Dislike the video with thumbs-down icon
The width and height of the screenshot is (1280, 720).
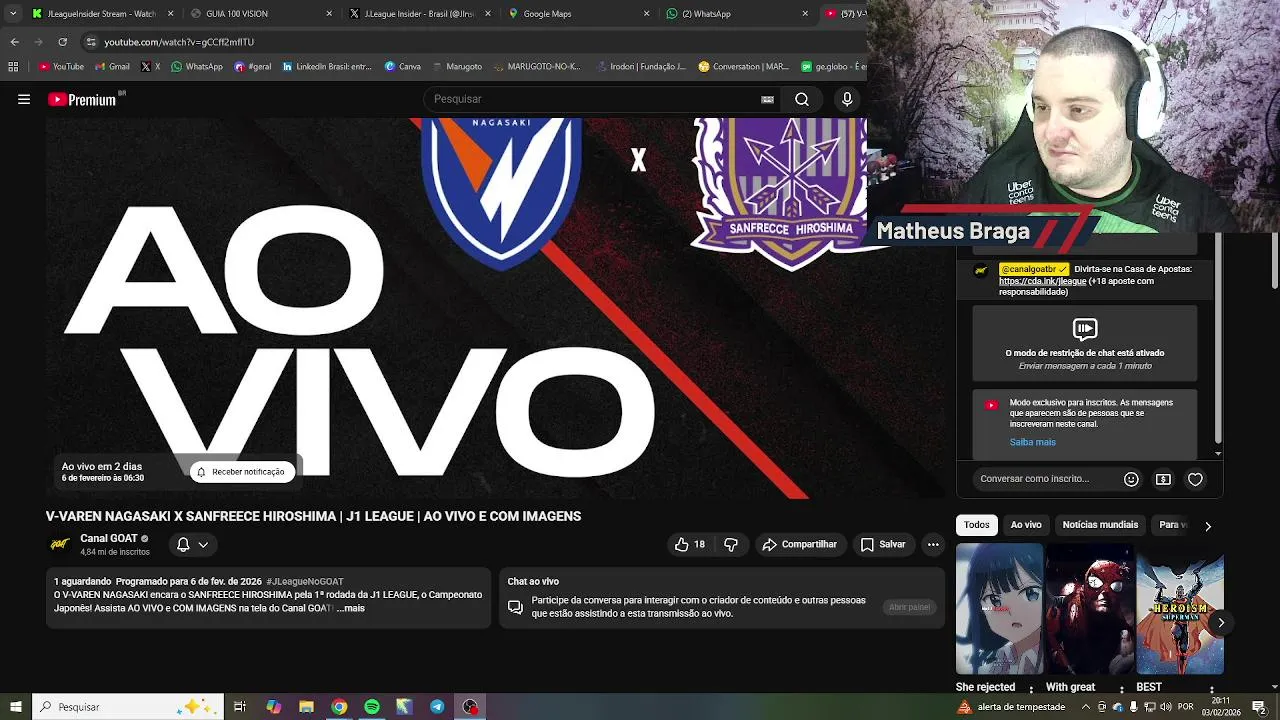pos(731,544)
